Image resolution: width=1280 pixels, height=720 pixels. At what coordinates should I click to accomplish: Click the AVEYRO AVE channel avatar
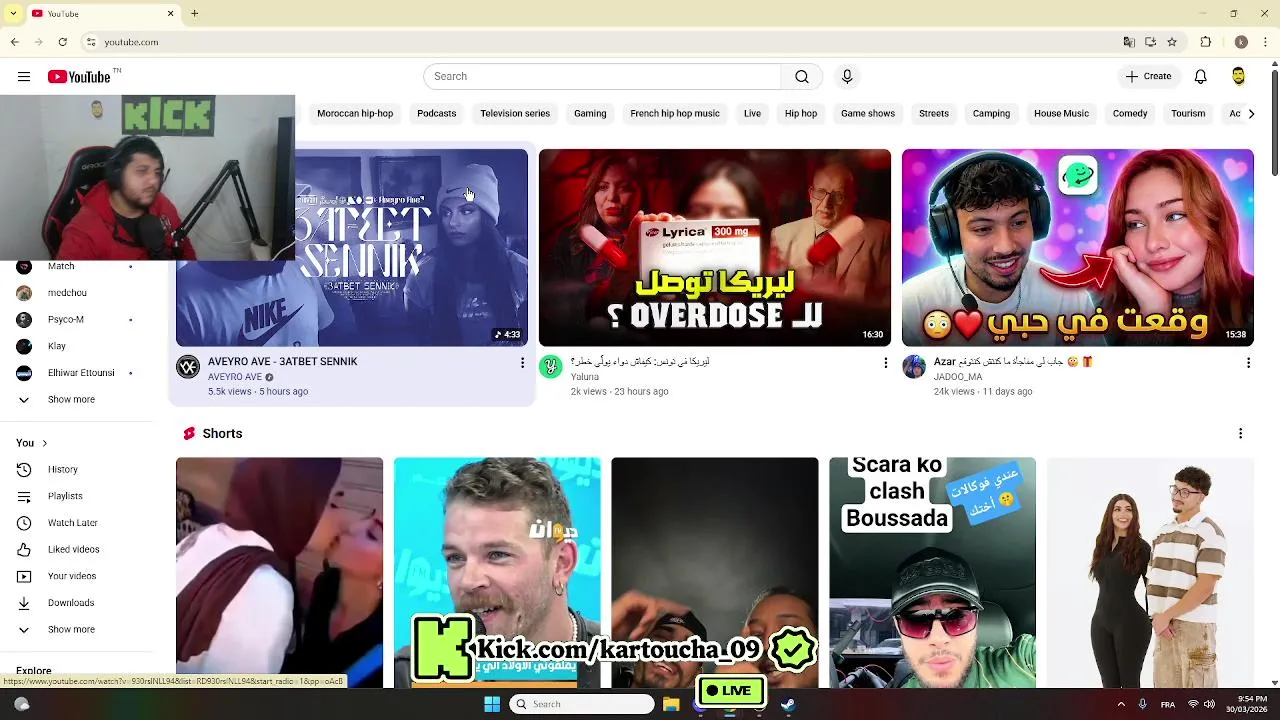point(188,367)
